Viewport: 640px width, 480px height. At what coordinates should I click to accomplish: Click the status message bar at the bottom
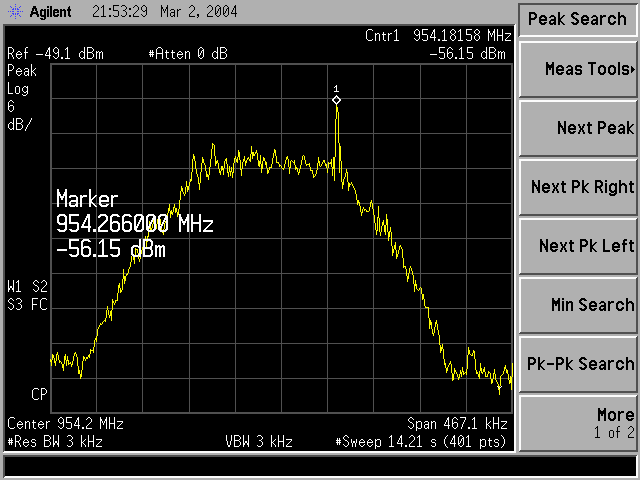[320, 466]
